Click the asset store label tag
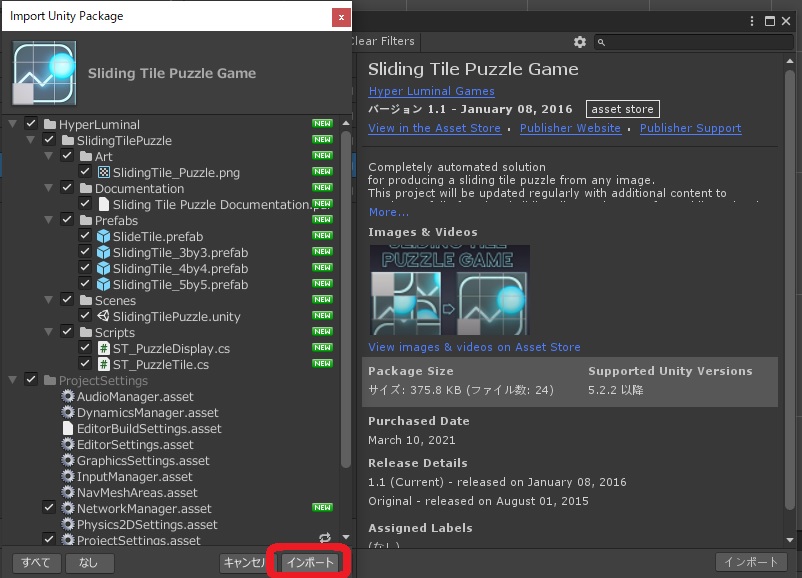This screenshot has height=578, width=802. [622, 109]
